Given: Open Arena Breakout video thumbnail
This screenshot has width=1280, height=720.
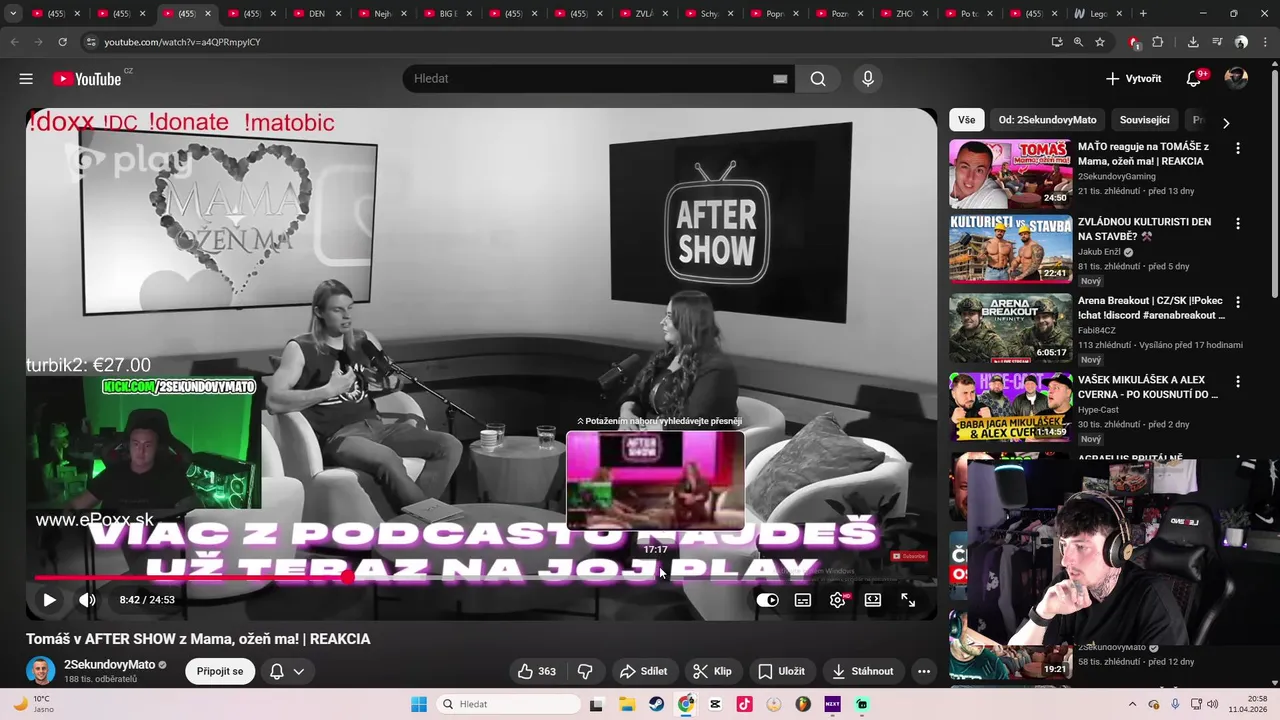Looking at the screenshot, I should 1010,328.
